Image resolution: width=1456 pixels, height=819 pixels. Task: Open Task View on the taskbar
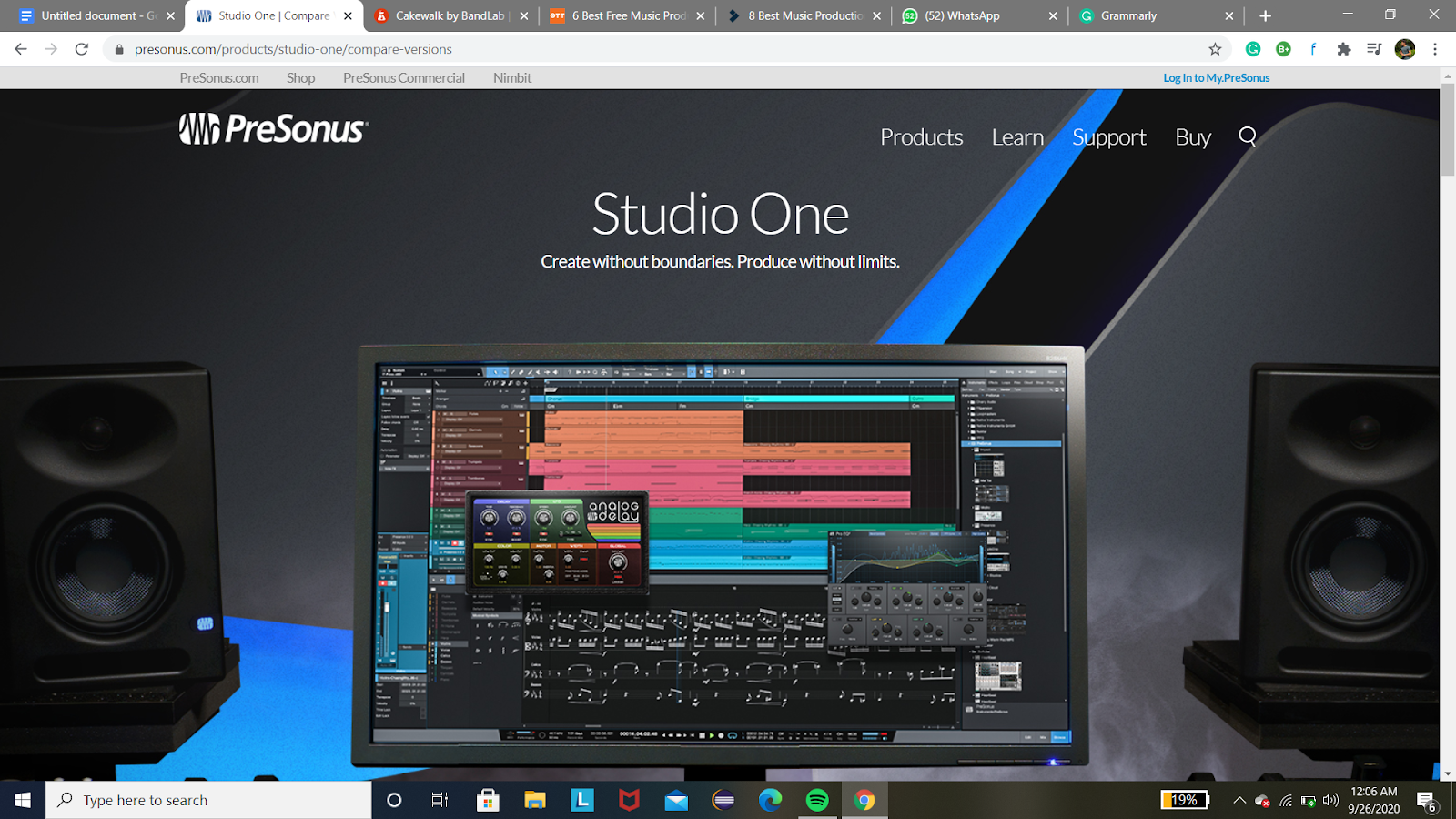click(x=440, y=800)
